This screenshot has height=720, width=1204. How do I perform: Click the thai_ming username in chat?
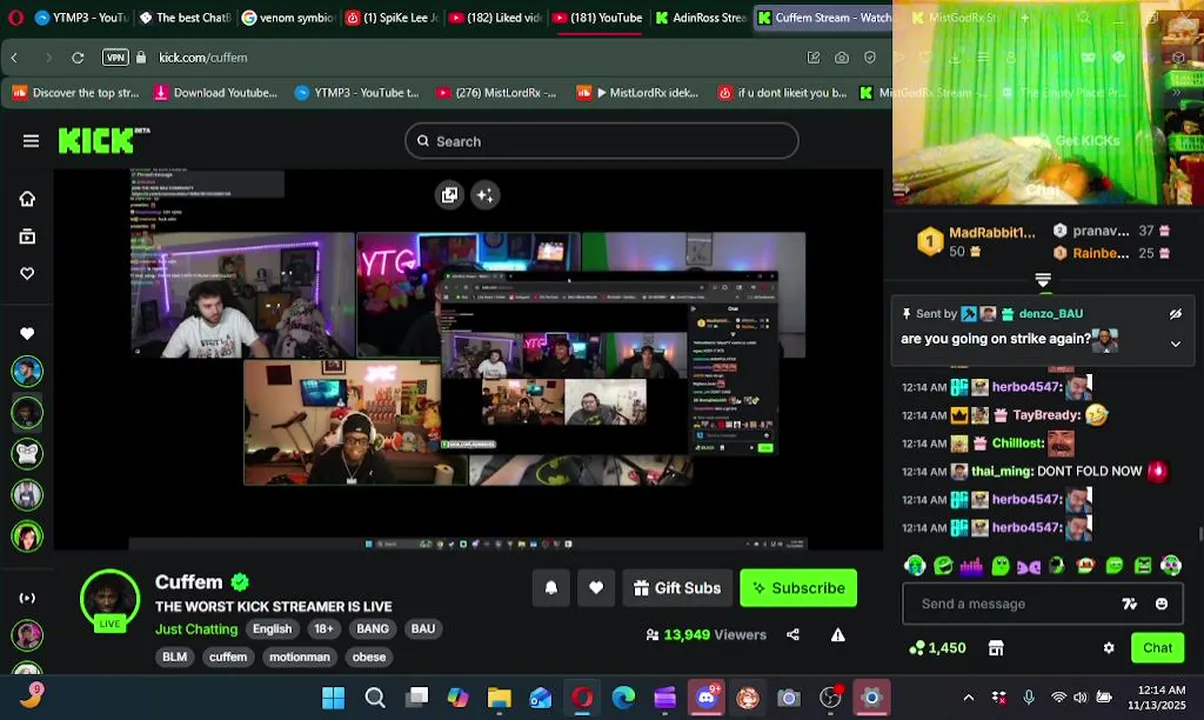(1002, 471)
